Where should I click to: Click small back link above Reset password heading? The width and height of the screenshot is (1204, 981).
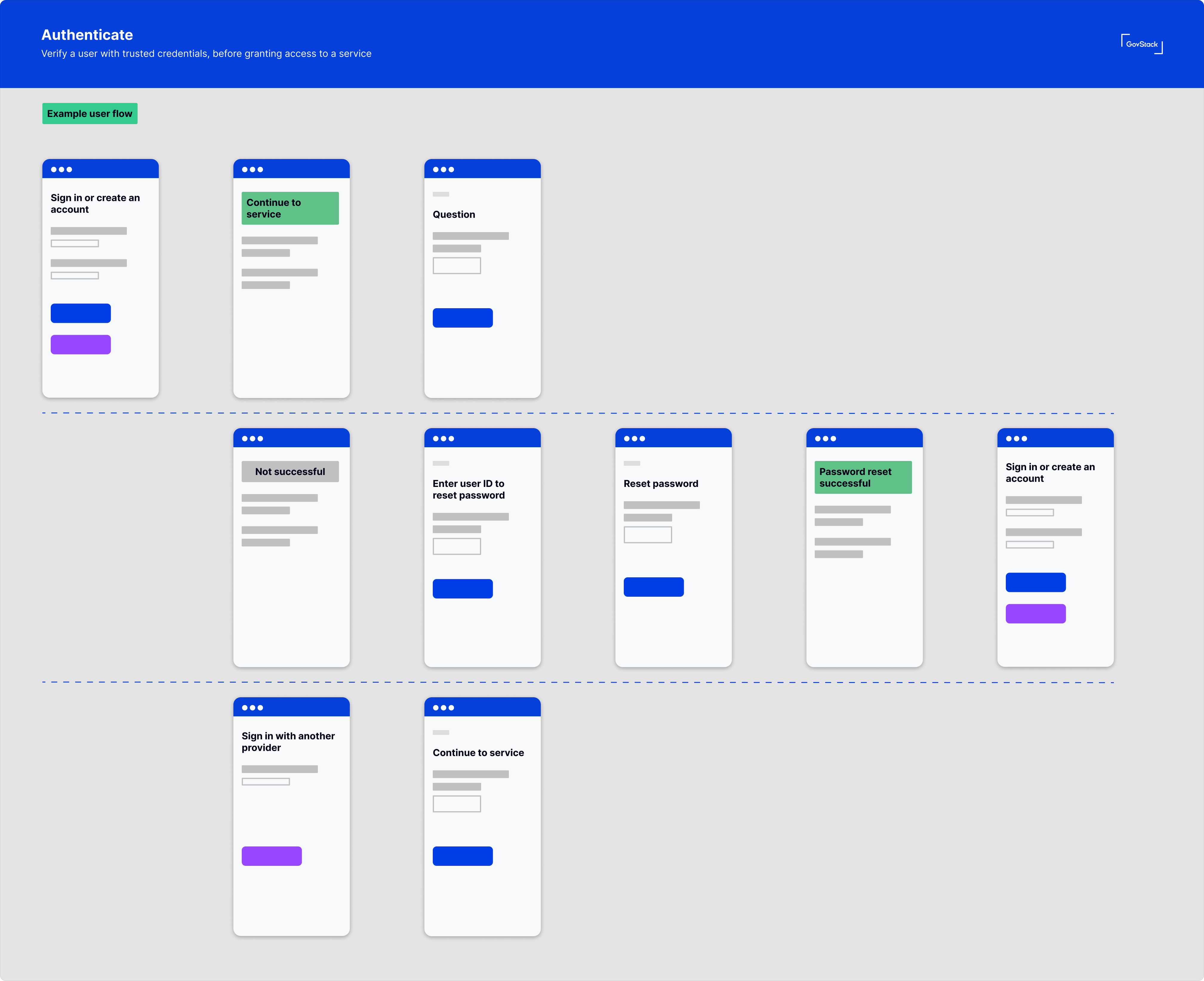pos(631,463)
